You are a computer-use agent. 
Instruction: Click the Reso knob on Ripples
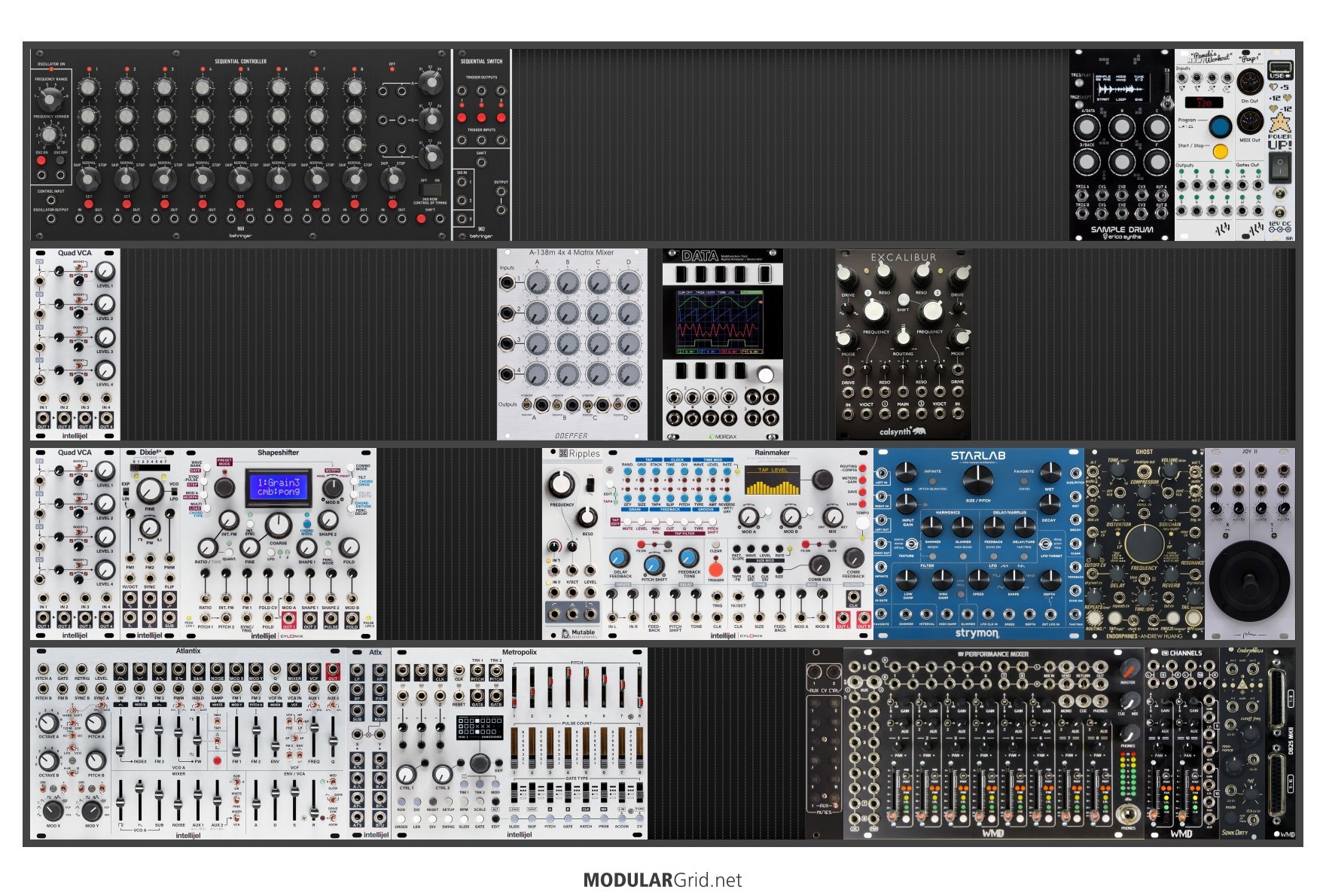point(587,517)
